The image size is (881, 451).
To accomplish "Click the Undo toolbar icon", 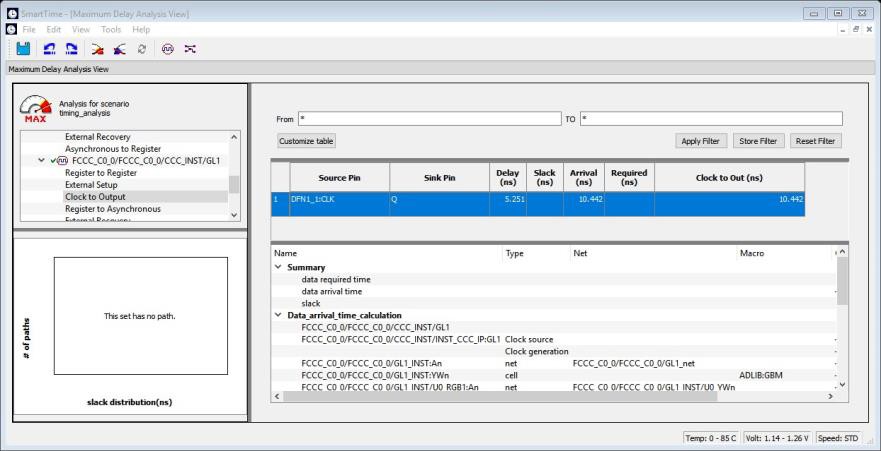I will (50, 48).
